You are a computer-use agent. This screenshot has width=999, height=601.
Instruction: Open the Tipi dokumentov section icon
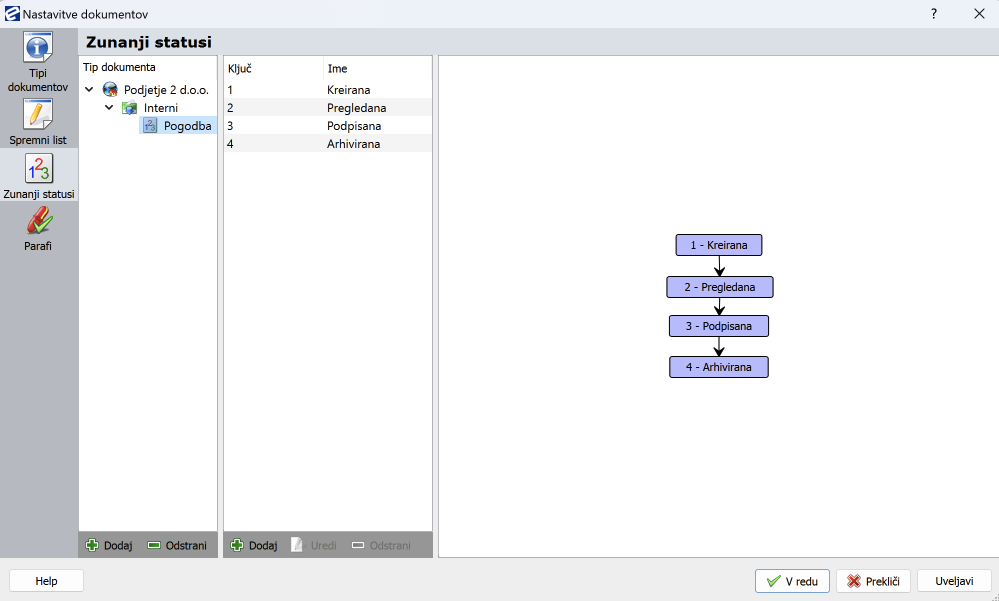(38, 48)
